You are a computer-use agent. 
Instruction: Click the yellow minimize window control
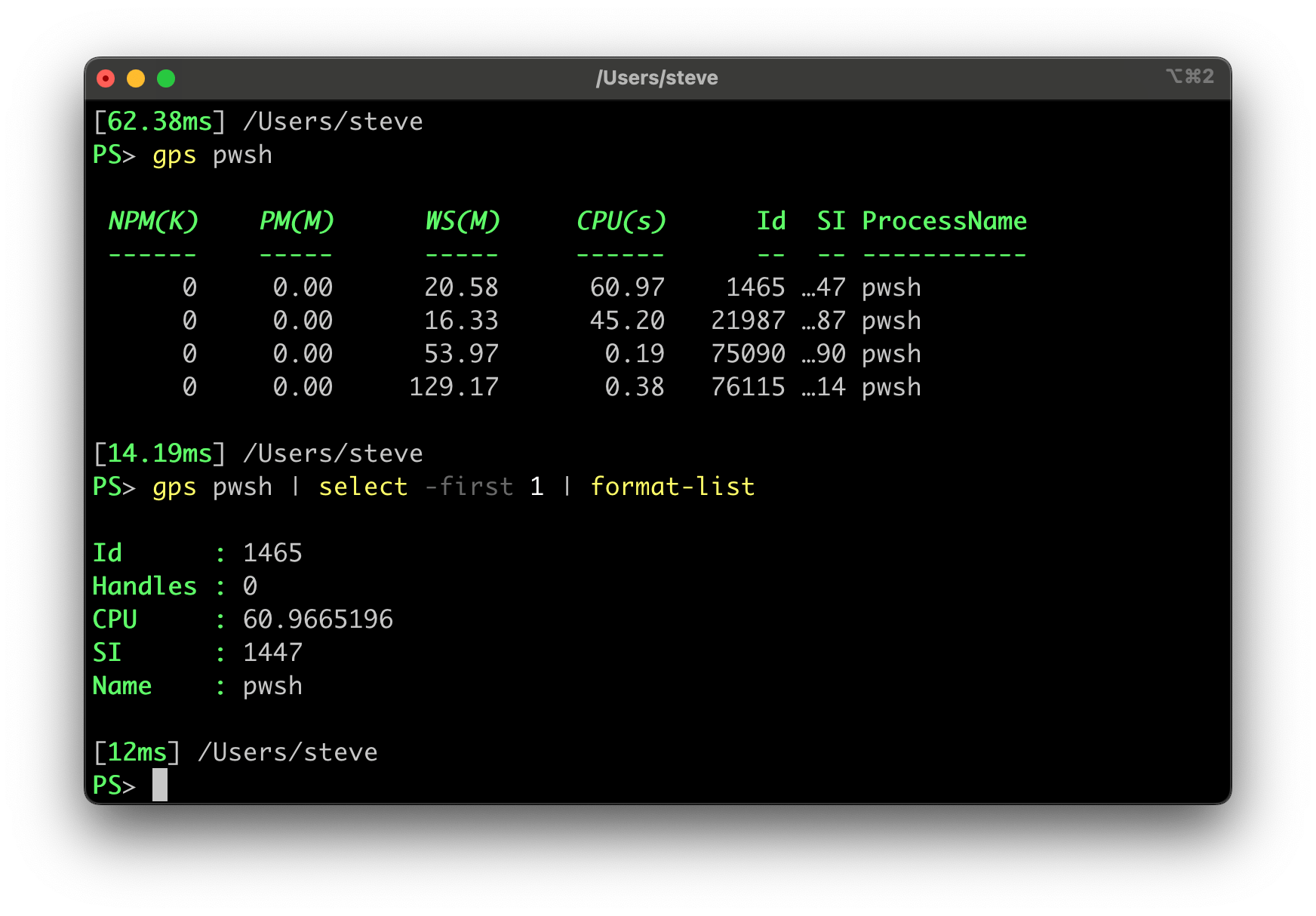click(x=136, y=78)
